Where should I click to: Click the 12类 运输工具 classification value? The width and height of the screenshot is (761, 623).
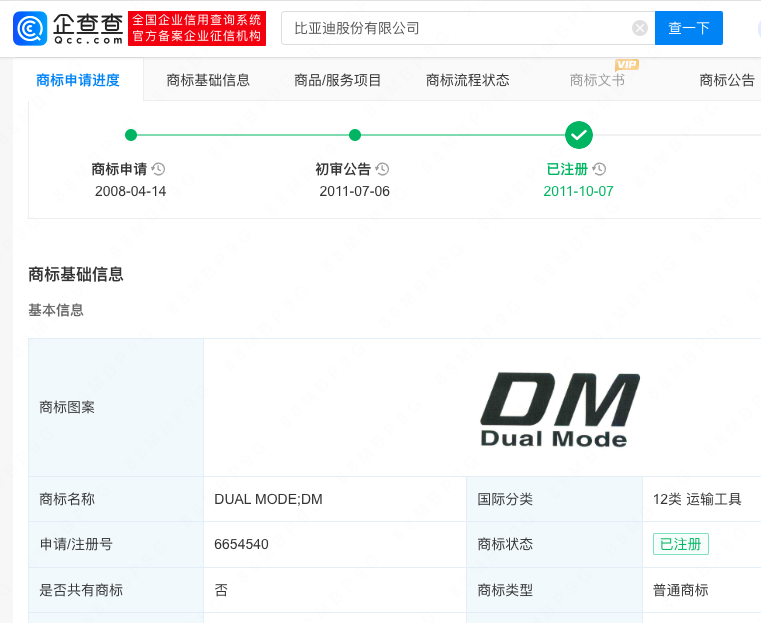(697, 499)
